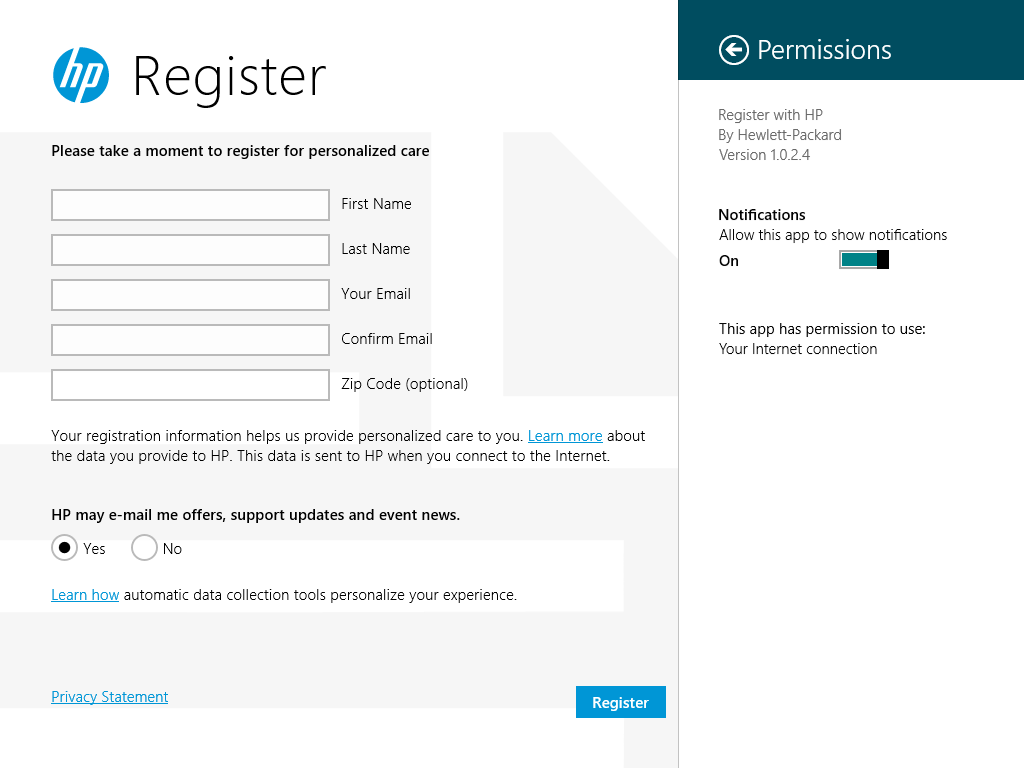Click the back arrow in Permissions header
Image resolution: width=1024 pixels, height=768 pixels.
(x=733, y=50)
